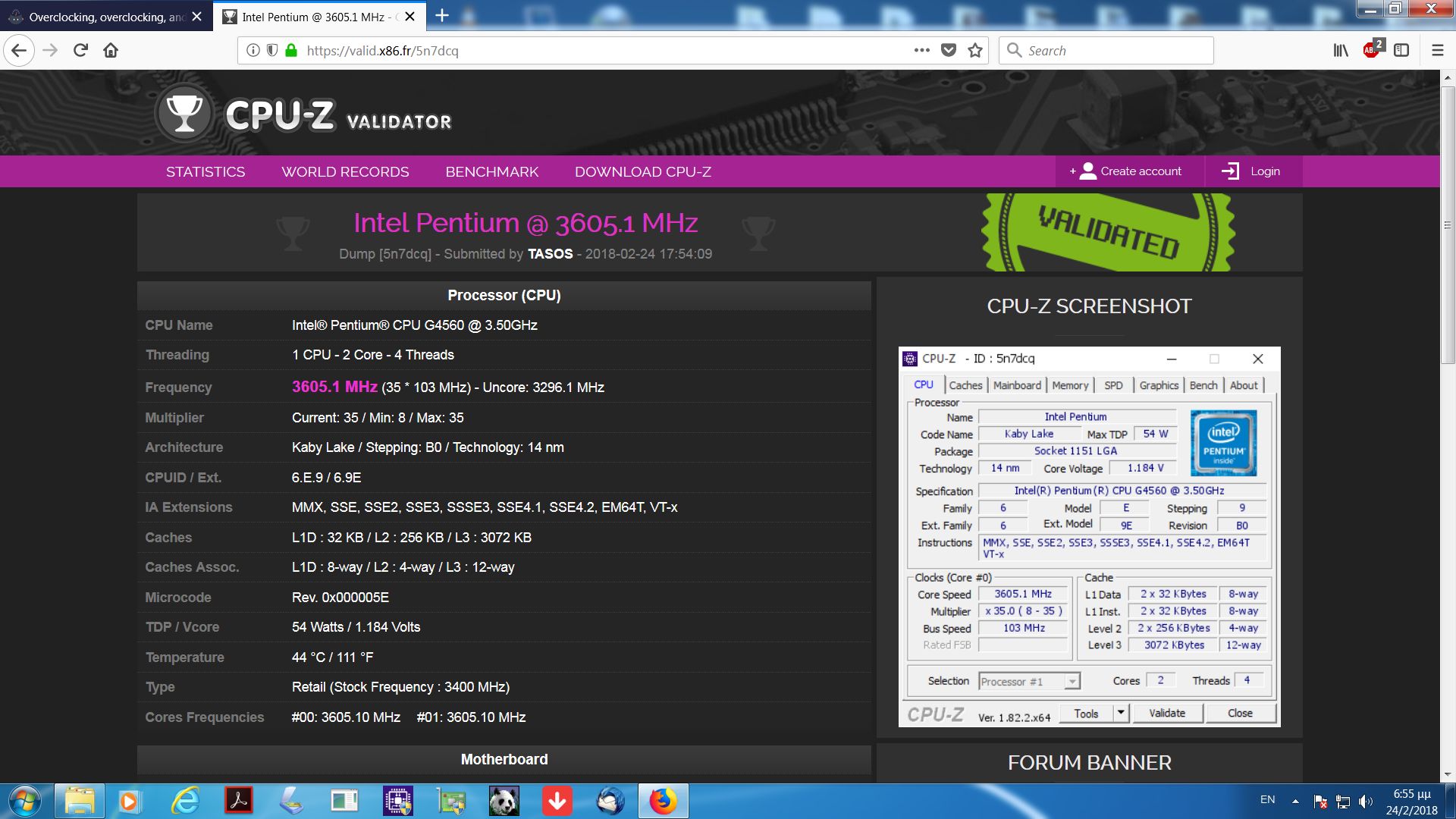
Task: Click the CPU-Z screenshot Caches tab
Action: coord(965,385)
